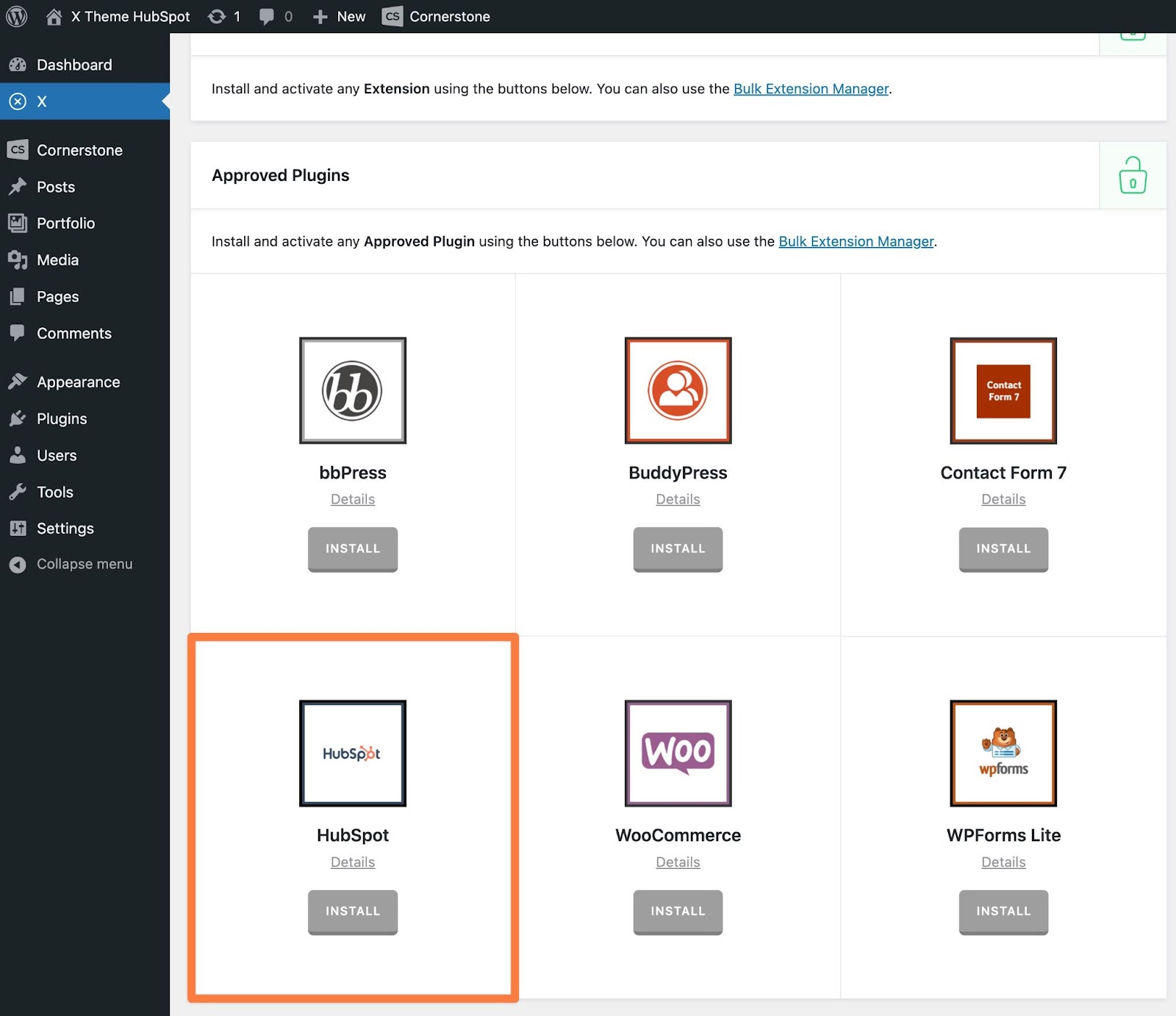Open the New content menu

coord(339,16)
